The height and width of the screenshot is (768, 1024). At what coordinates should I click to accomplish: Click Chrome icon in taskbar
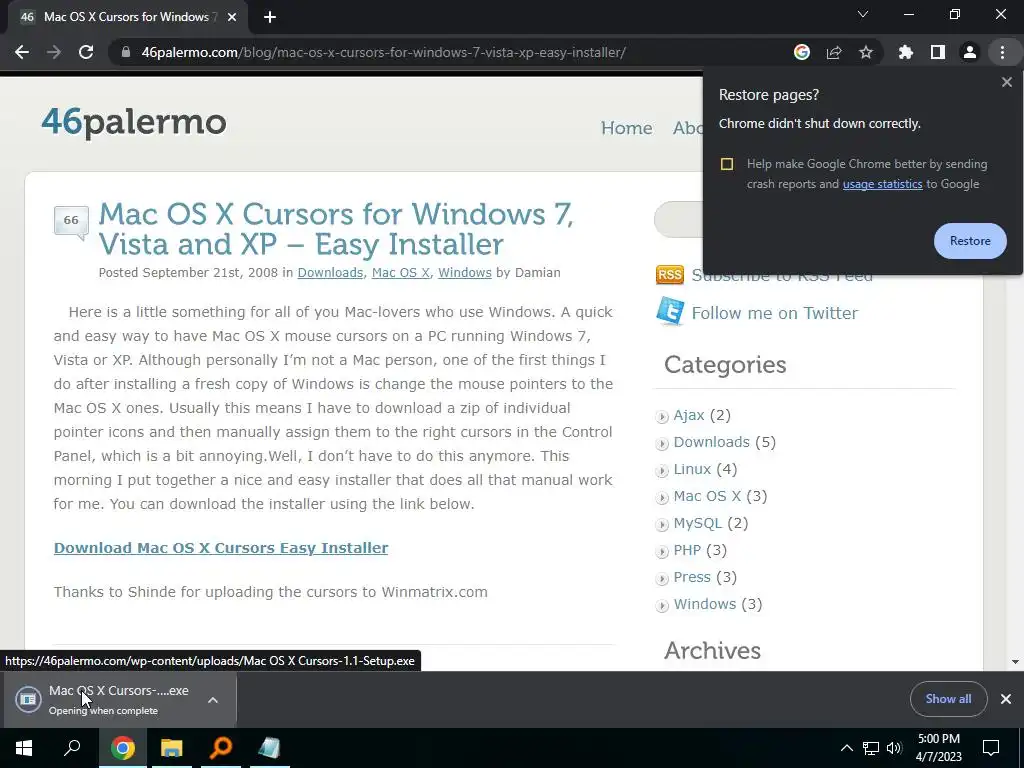123,748
